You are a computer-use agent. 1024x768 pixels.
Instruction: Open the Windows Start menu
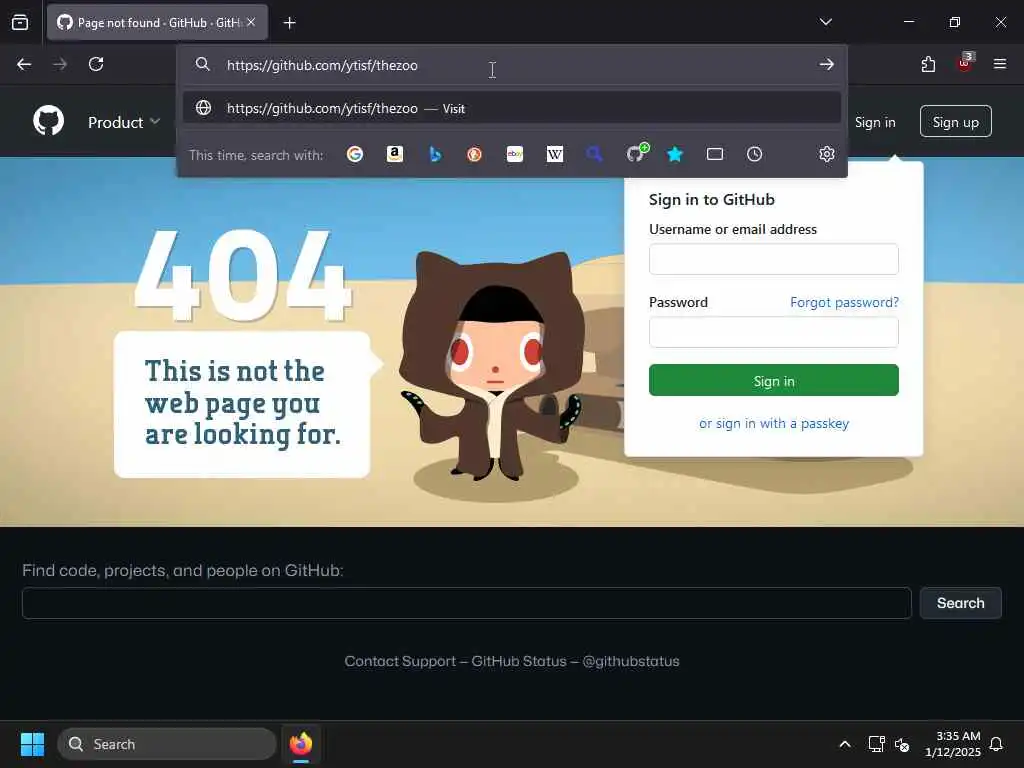[32, 744]
